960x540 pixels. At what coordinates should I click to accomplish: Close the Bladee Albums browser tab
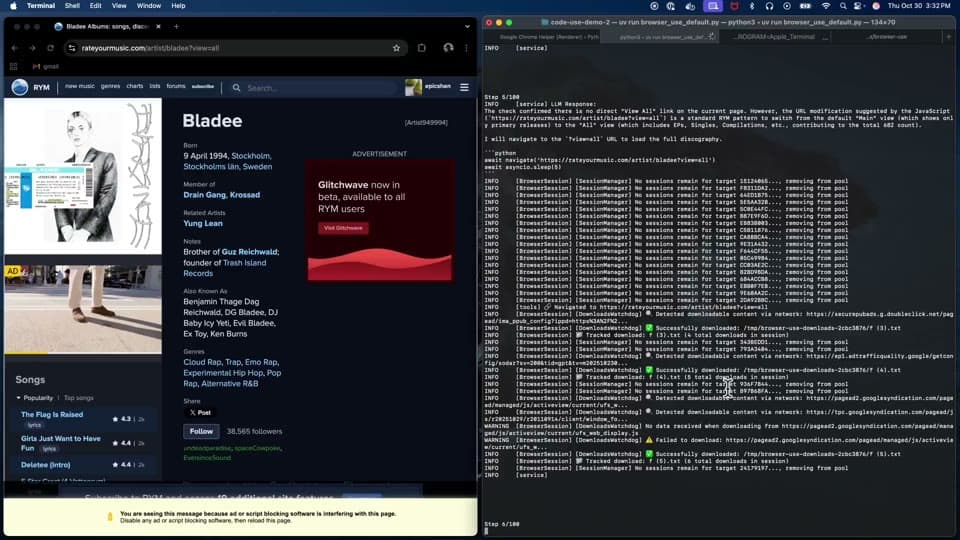(x=159, y=26)
